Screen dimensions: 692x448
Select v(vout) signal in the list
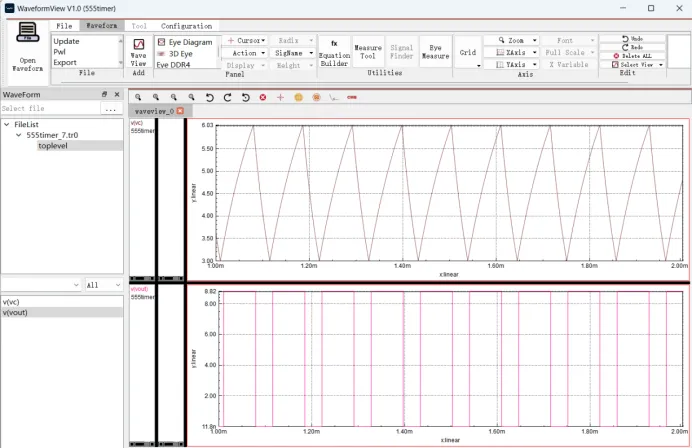[x=62, y=312]
